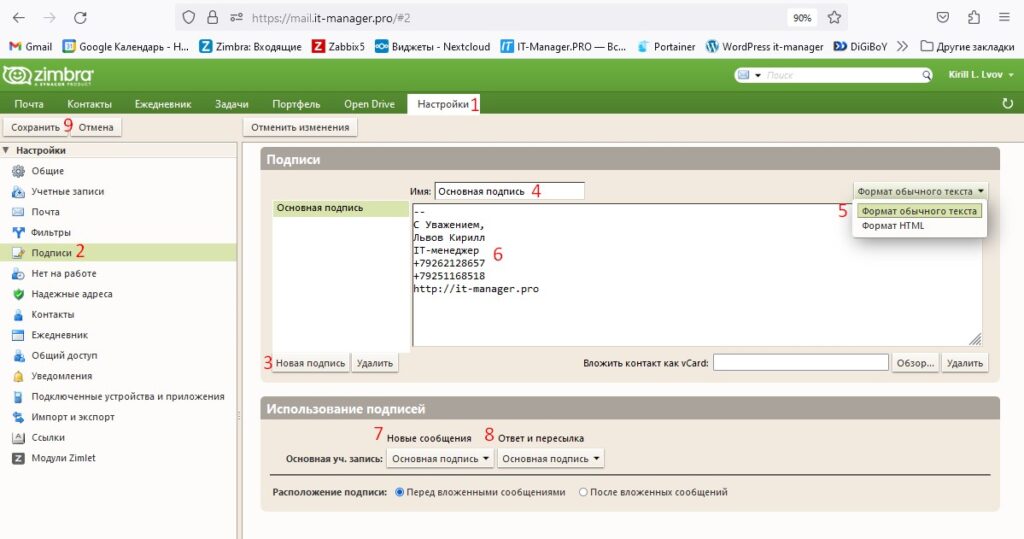Click the Новая подпись button
Image resolution: width=1024 pixels, height=539 pixels.
click(310, 363)
